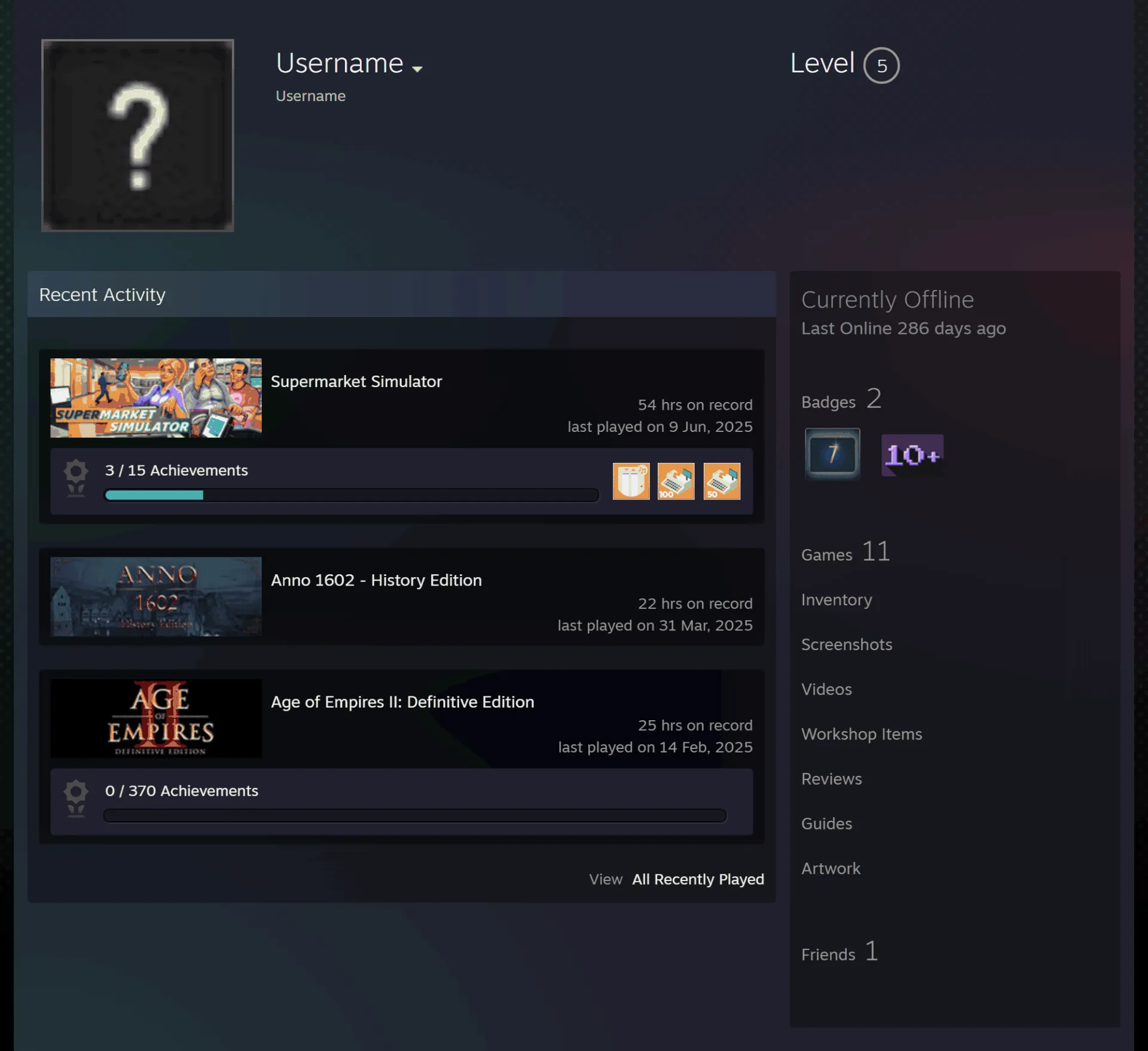Viewport: 1148px width, 1051px height.
Task: View the 100 cash register achievement icon
Action: pyautogui.click(x=676, y=481)
